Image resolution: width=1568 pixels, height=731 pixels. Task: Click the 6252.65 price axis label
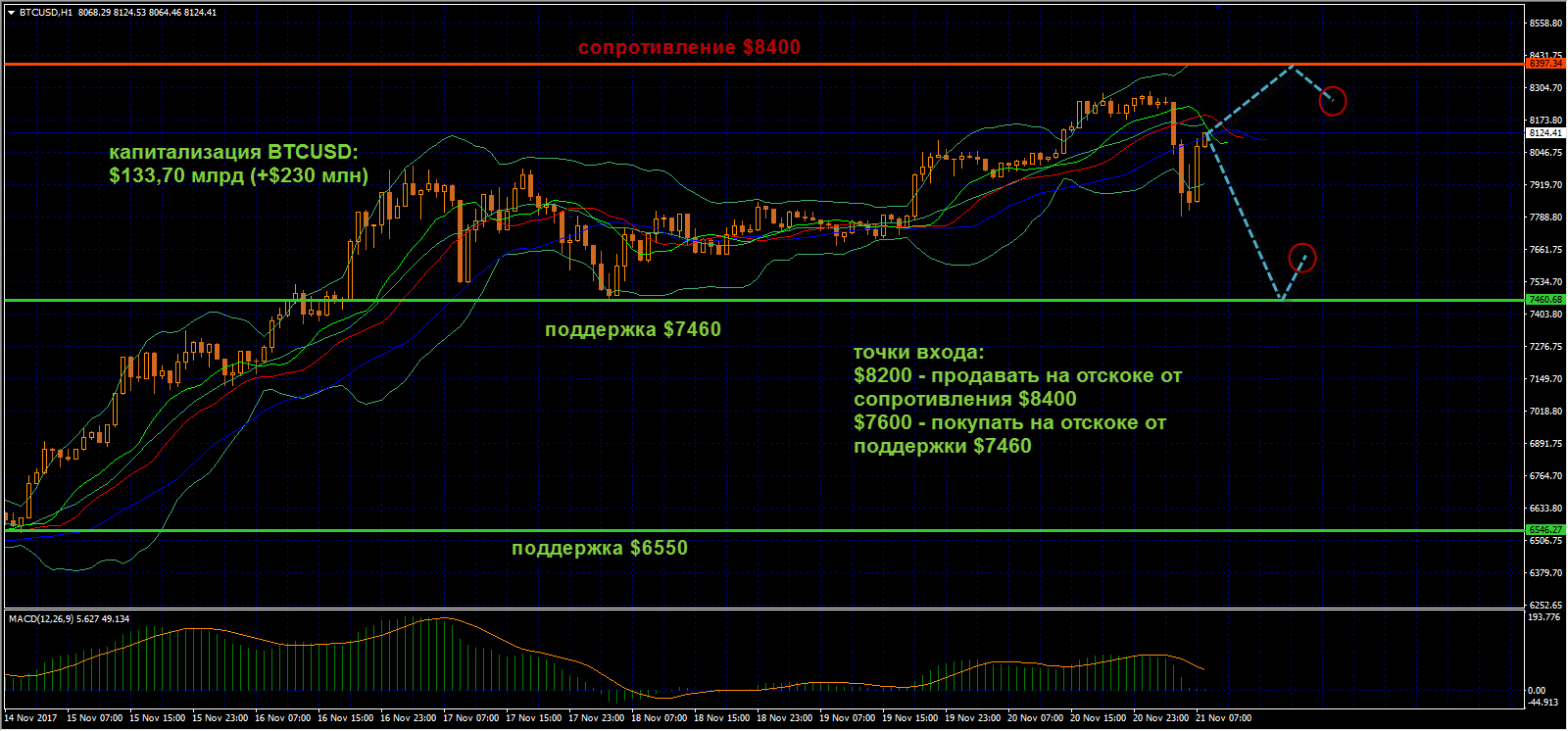click(x=1545, y=605)
